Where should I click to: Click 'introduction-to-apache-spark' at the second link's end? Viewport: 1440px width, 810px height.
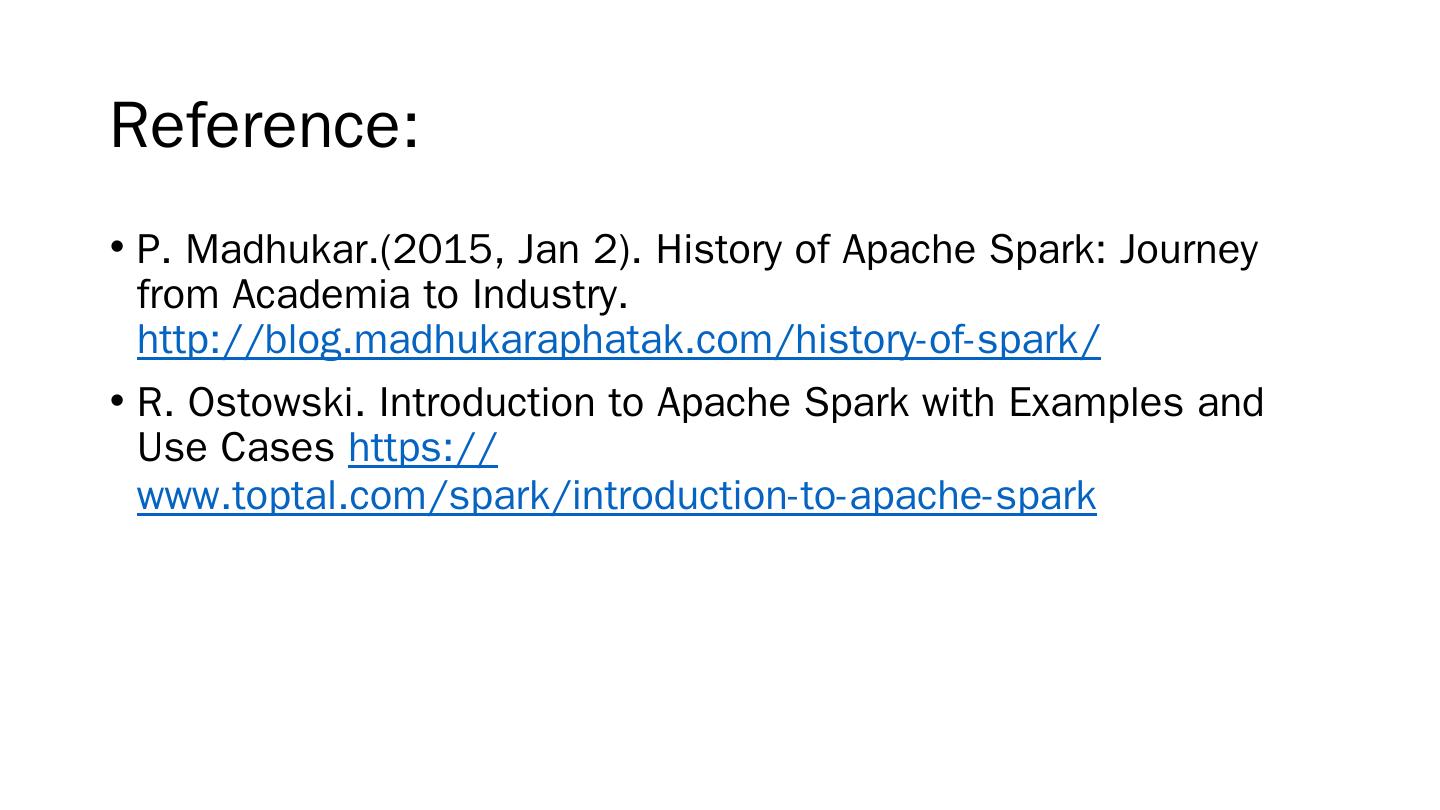(835, 496)
